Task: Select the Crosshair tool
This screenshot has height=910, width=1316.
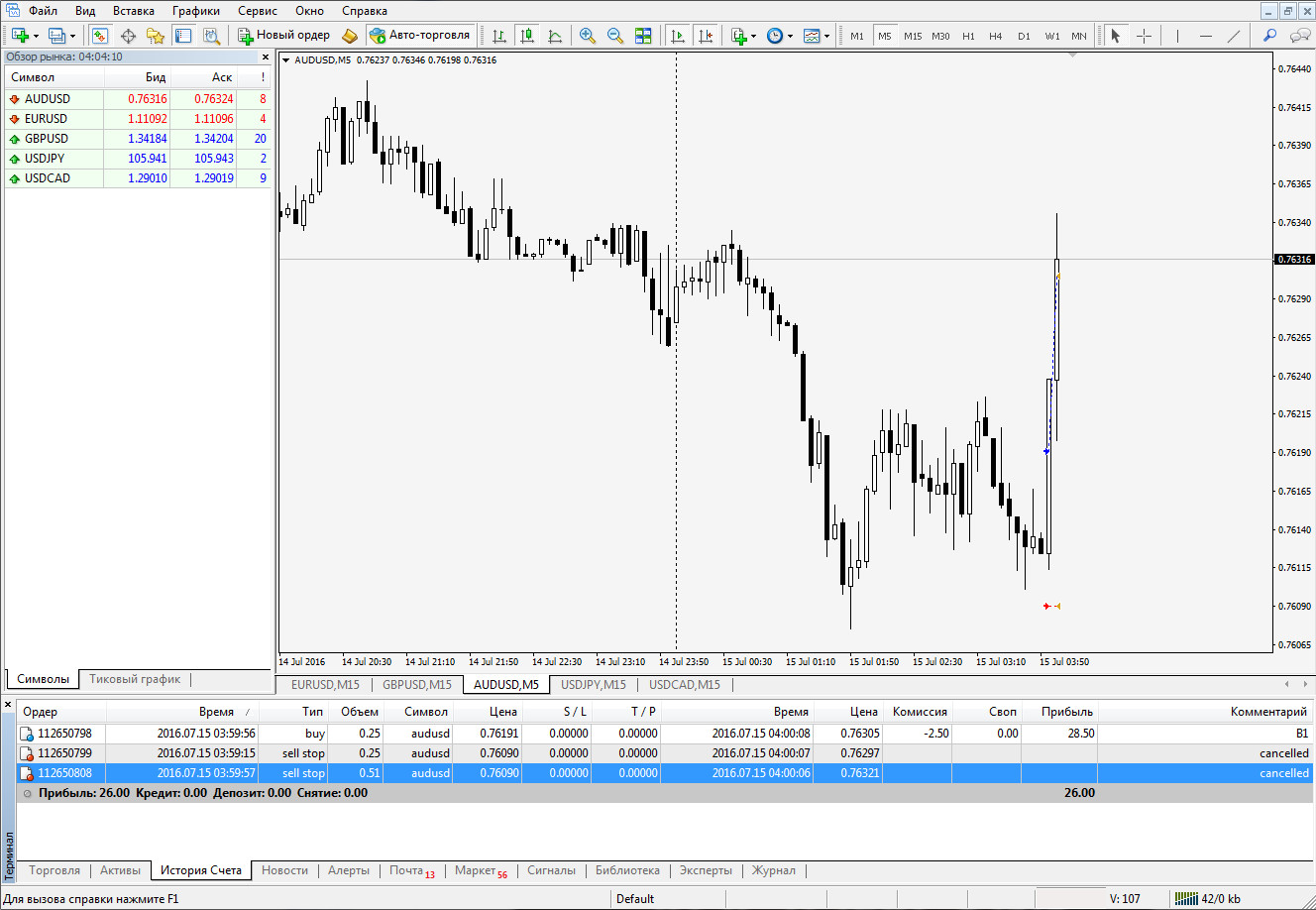Action: coord(1144,36)
